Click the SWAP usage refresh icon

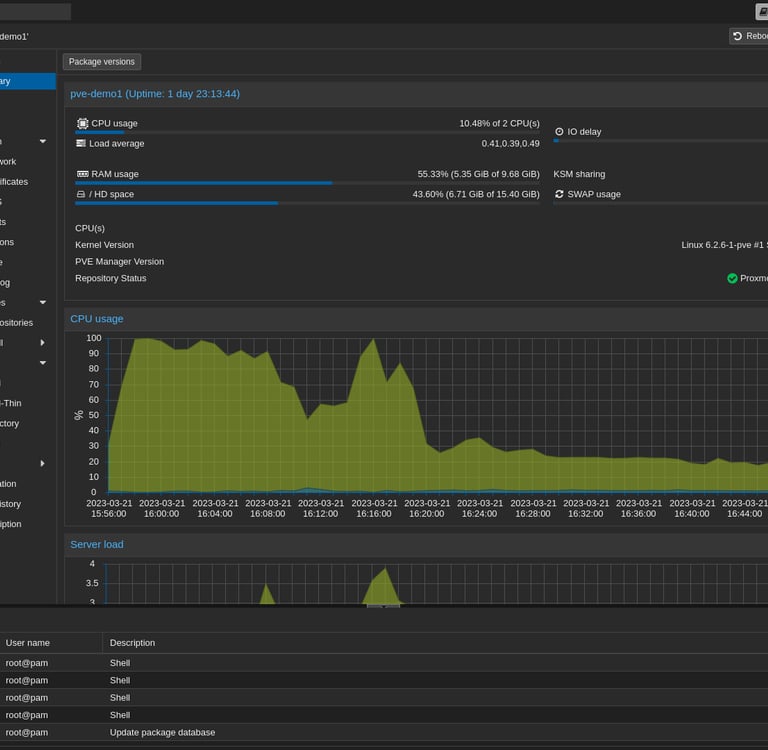(x=559, y=194)
